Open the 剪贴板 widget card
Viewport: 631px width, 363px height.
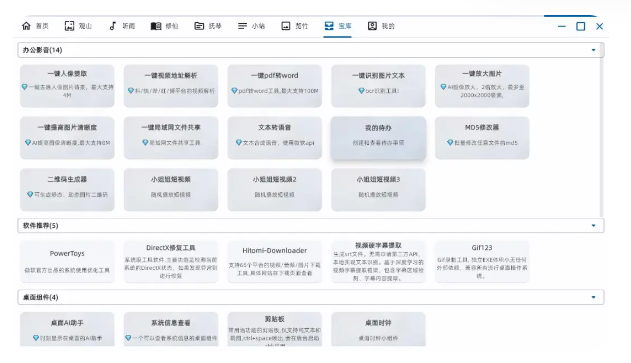pyautogui.click(x=274, y=329)
